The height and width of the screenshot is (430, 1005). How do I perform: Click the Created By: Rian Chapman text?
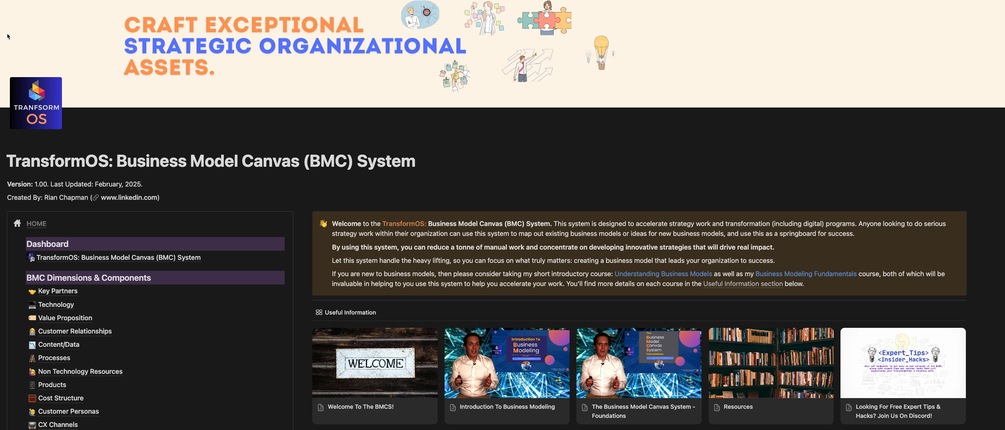47,197
